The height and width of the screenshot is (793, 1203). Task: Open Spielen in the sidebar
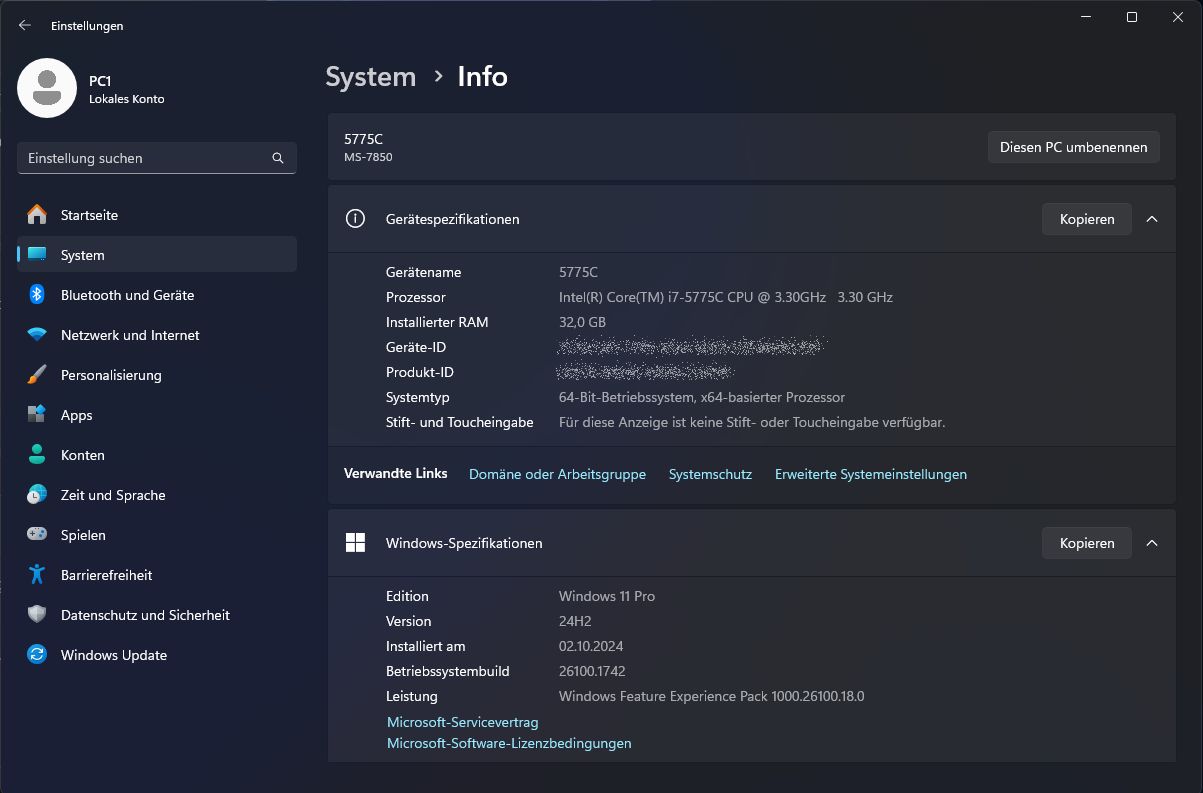pyautogui.click(x=157, y=535)
